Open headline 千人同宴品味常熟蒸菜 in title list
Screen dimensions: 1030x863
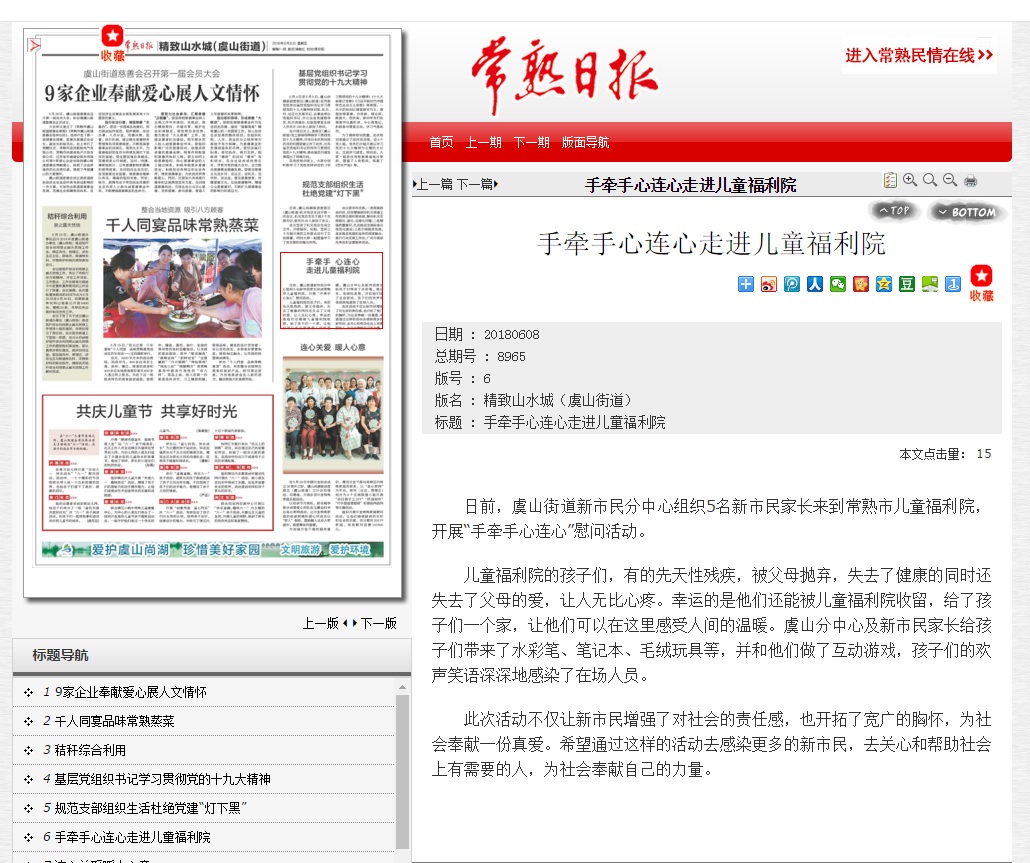coord(115,721)
